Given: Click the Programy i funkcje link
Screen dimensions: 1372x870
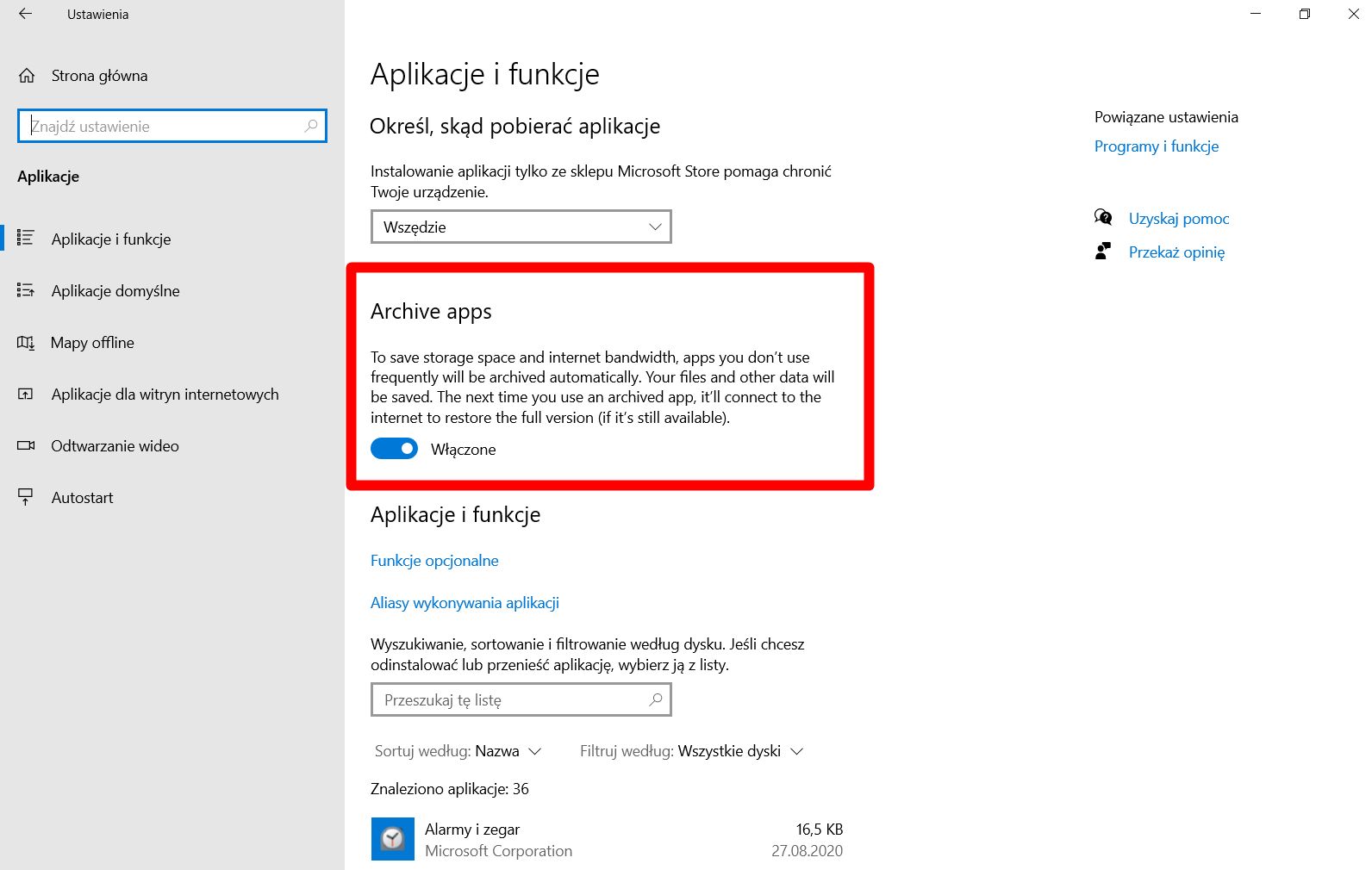Looking at the screenshot, I should [x=1157, y=146].
